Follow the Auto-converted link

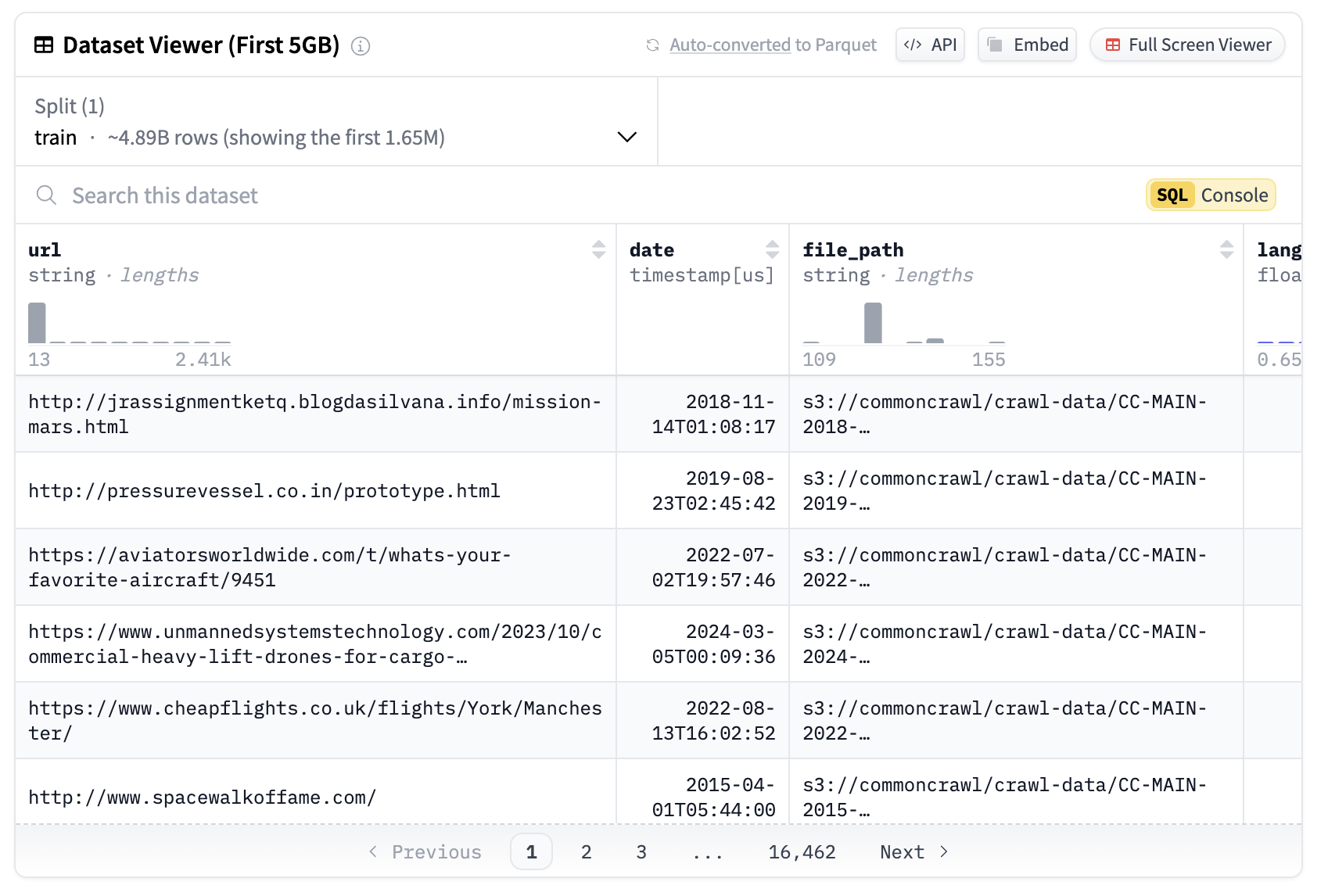click(730, 45)
